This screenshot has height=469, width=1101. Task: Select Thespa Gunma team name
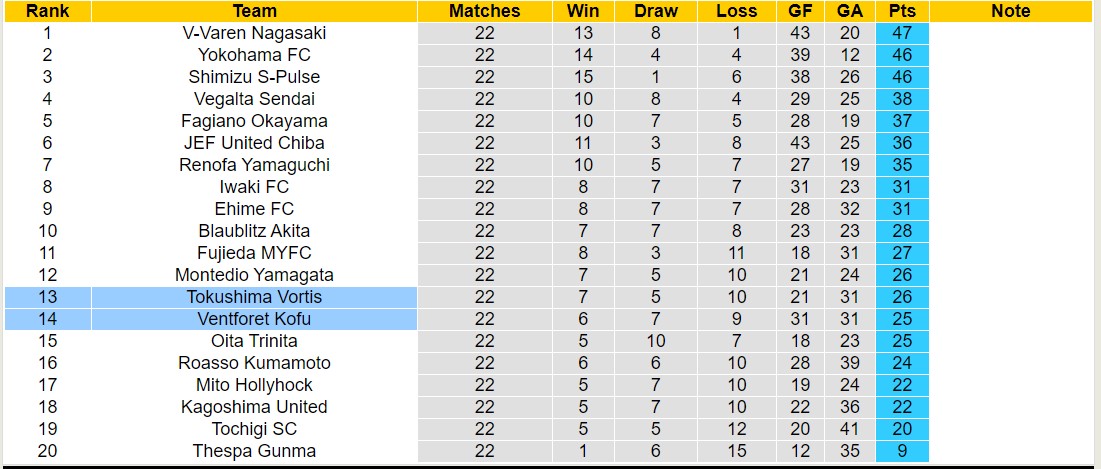(x=254, y=451)
